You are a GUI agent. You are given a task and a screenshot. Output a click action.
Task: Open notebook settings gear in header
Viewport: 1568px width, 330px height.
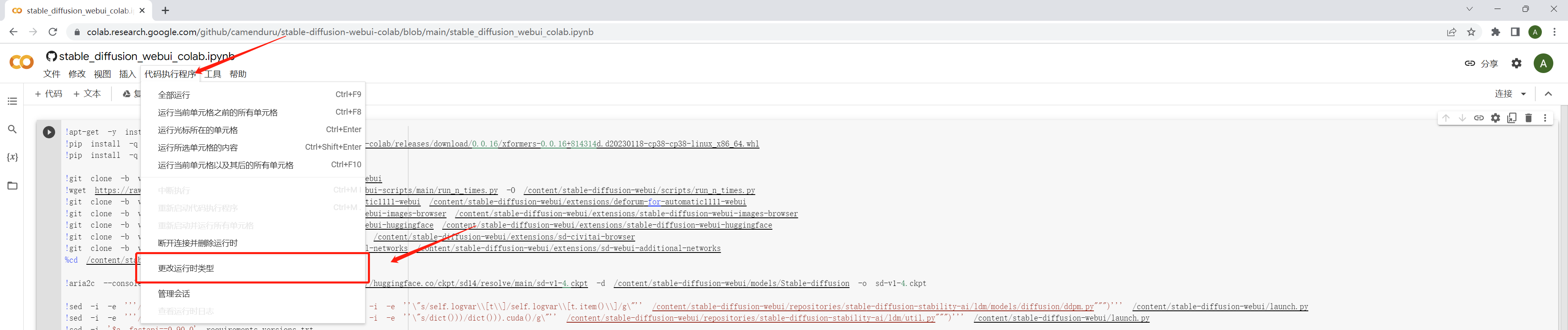tap(1516, 63)
